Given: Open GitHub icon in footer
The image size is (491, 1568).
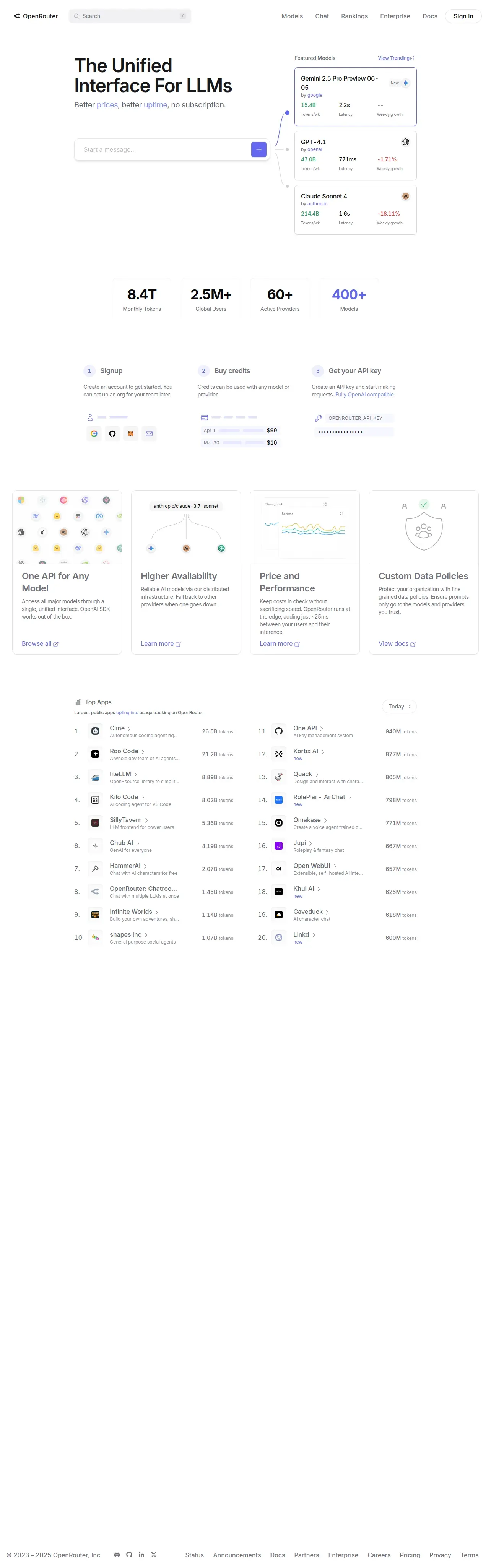Looking at the screenshot, I should click(129, 1554).
